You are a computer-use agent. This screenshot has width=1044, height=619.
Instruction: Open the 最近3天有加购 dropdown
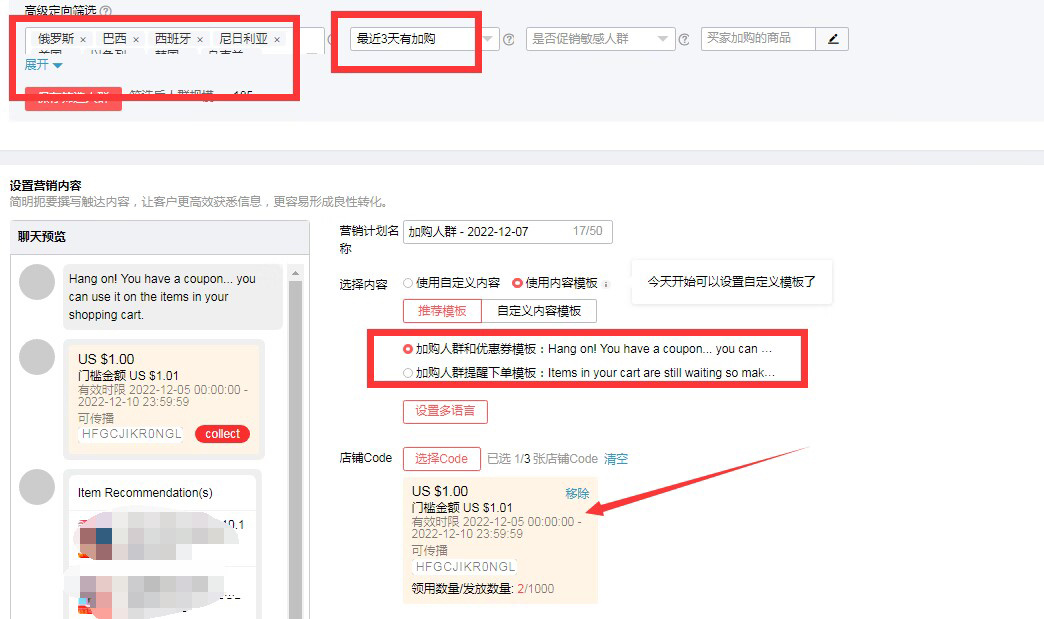(424, 39)
